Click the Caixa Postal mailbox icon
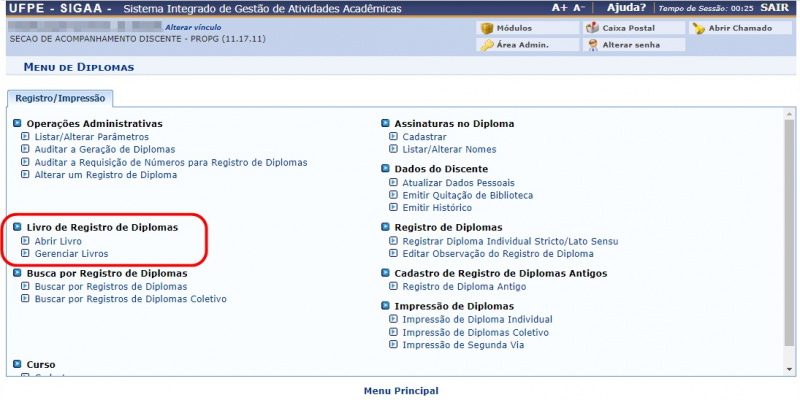This screenshot has width=800, height=400. pyautogui.click(x=592, y=28)
